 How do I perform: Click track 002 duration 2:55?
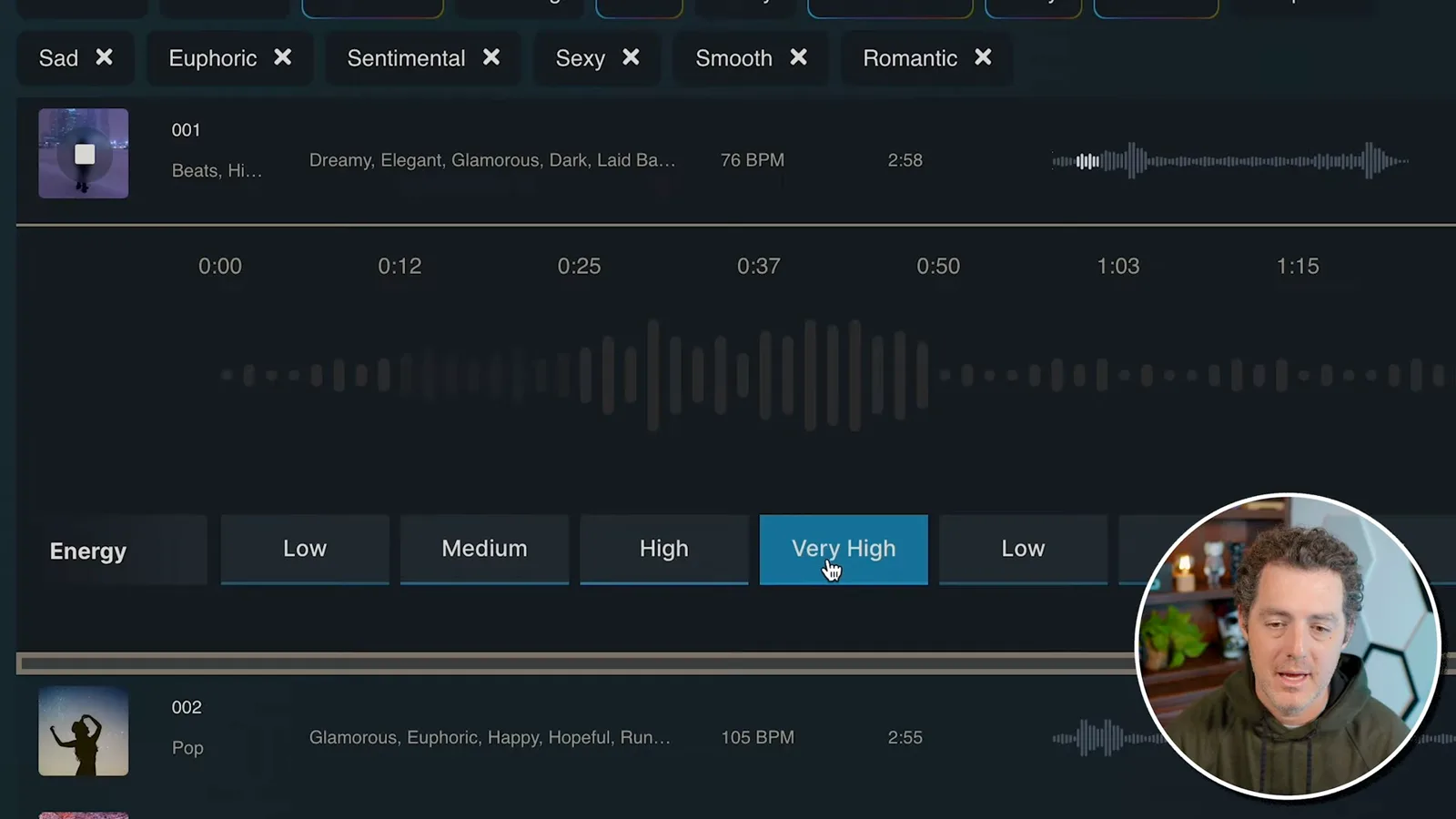coord(905,737)
